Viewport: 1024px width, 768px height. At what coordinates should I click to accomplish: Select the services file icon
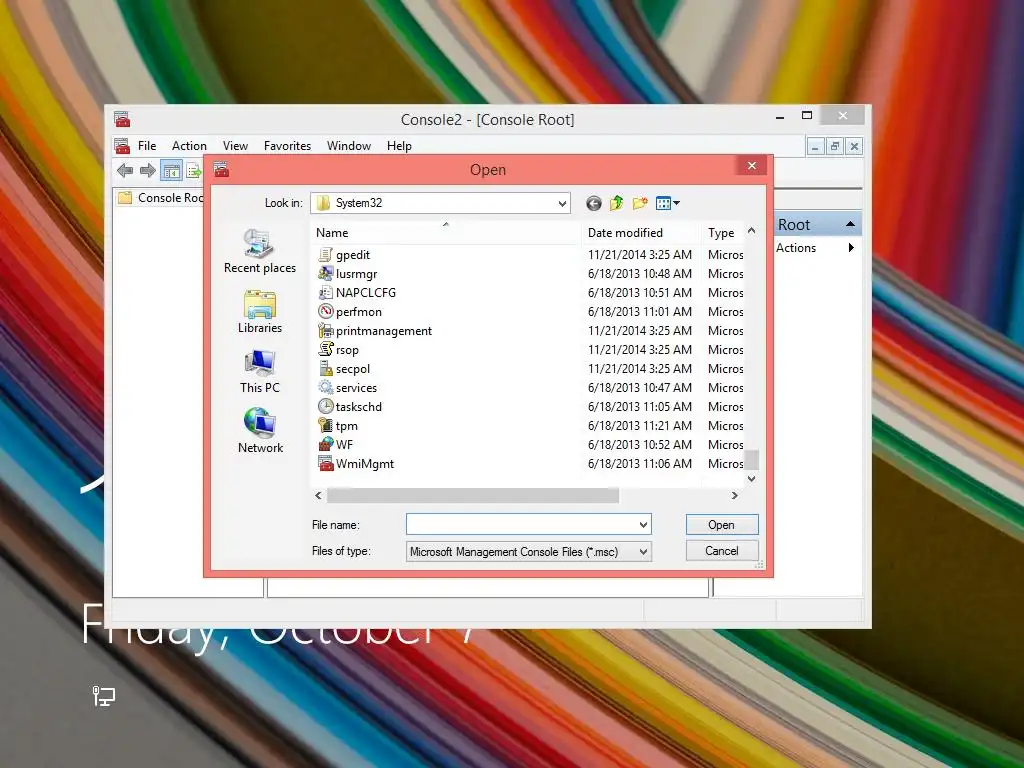tap(325, 387)
